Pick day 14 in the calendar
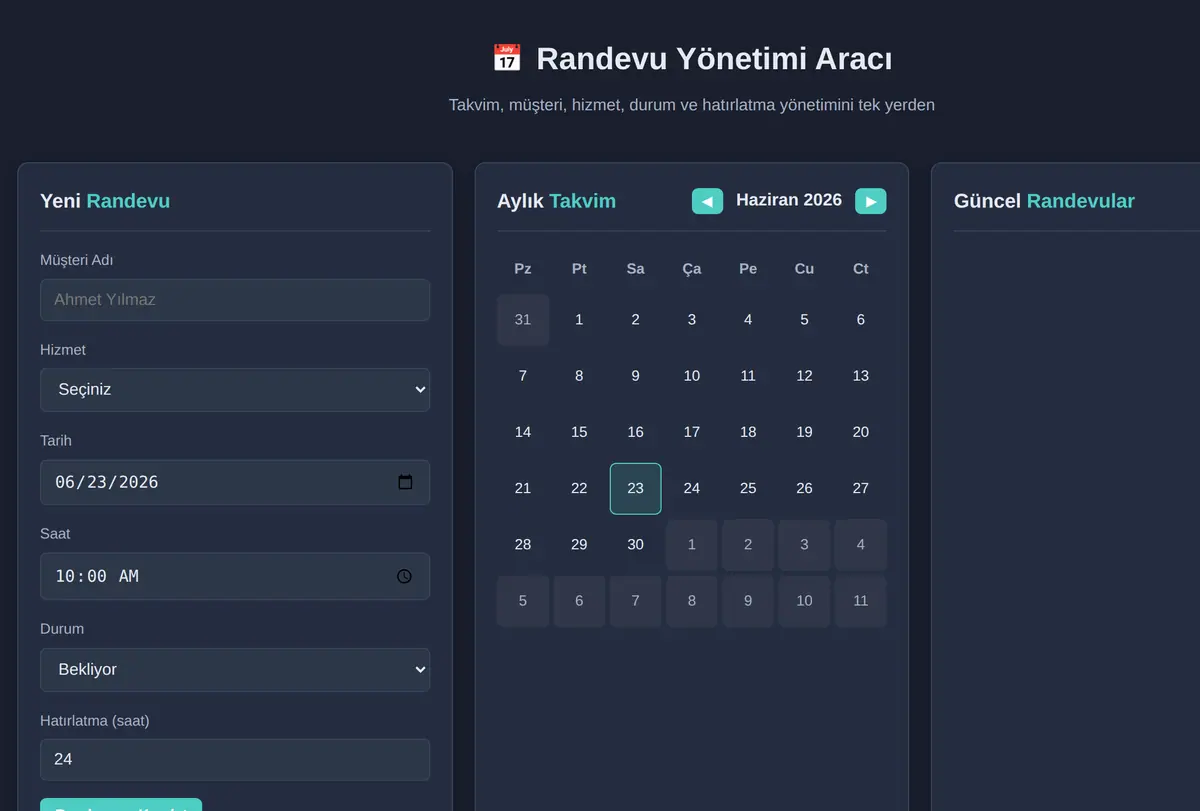 click(523, 432)
